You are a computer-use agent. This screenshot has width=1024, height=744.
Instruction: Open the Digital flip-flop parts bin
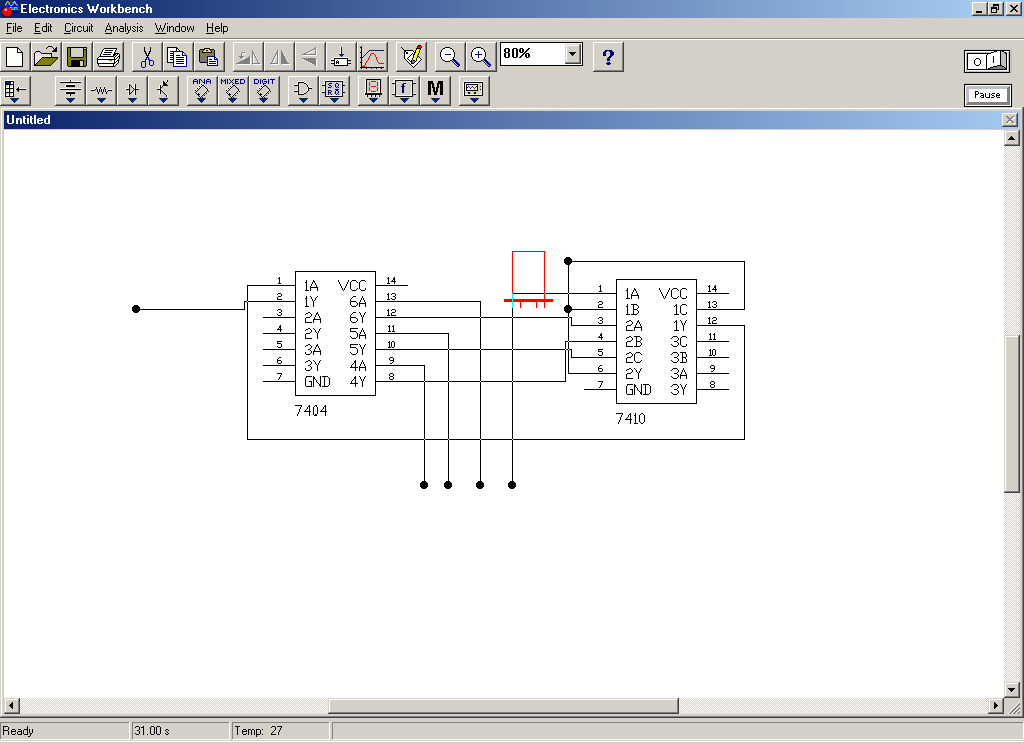tap(334, 91)
